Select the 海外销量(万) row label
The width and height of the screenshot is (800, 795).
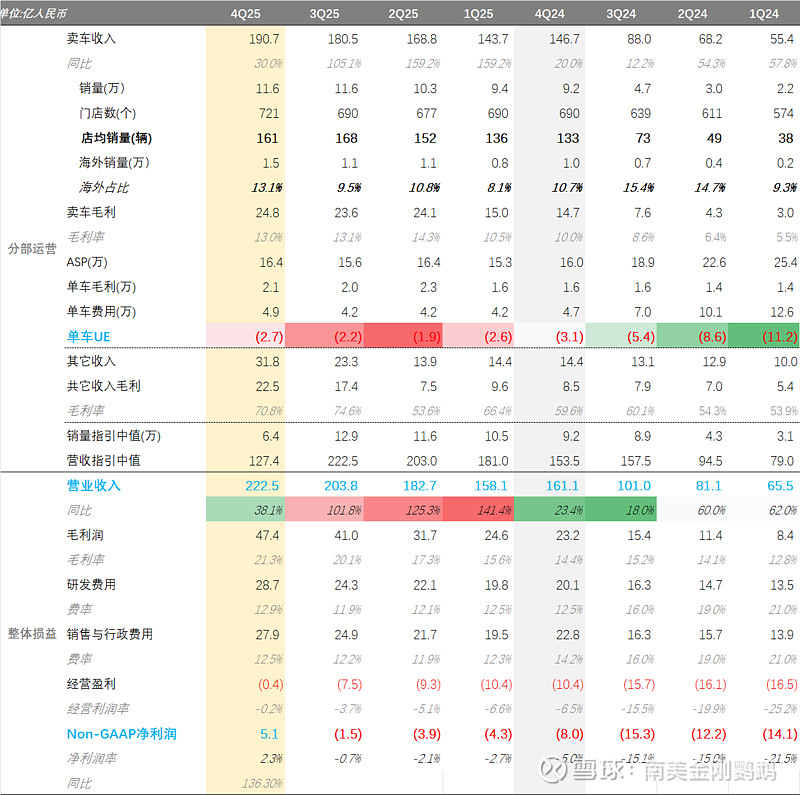coord(114,163)
